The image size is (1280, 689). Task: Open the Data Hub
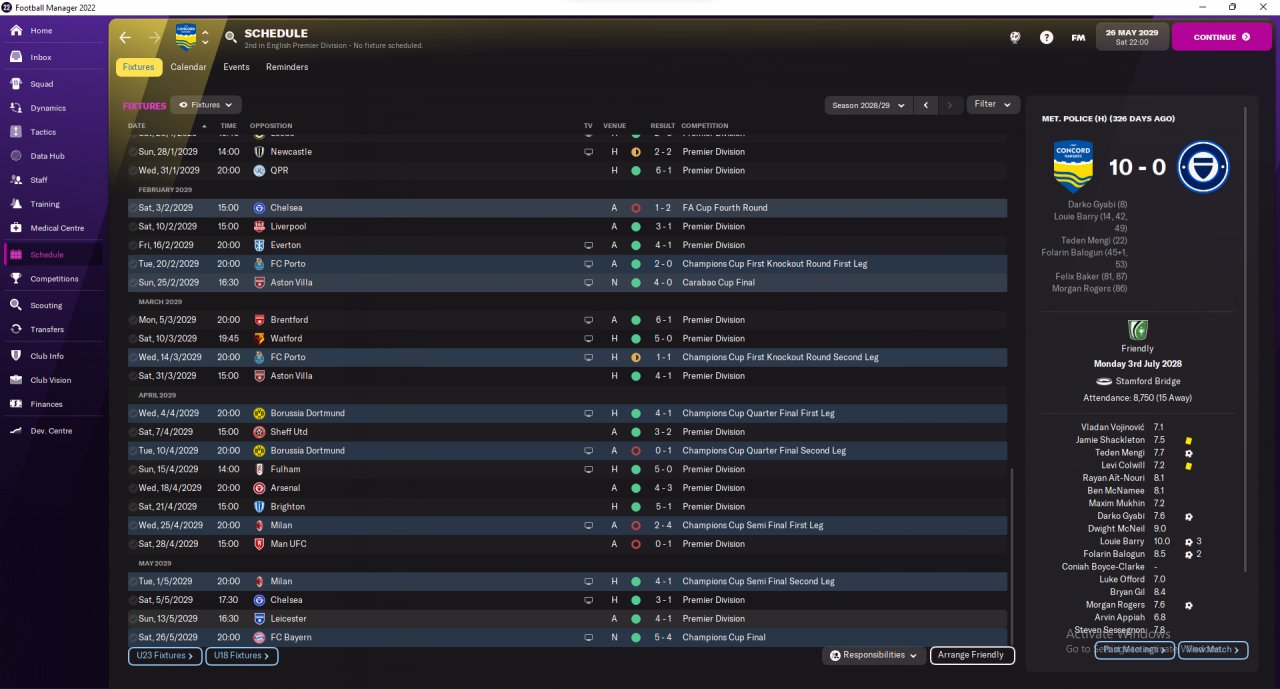[54, 156]
